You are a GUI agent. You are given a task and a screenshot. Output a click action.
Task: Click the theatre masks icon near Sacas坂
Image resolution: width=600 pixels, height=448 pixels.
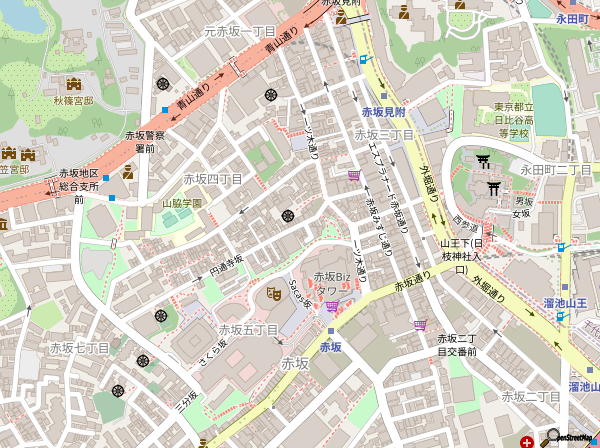click(272, 293)
